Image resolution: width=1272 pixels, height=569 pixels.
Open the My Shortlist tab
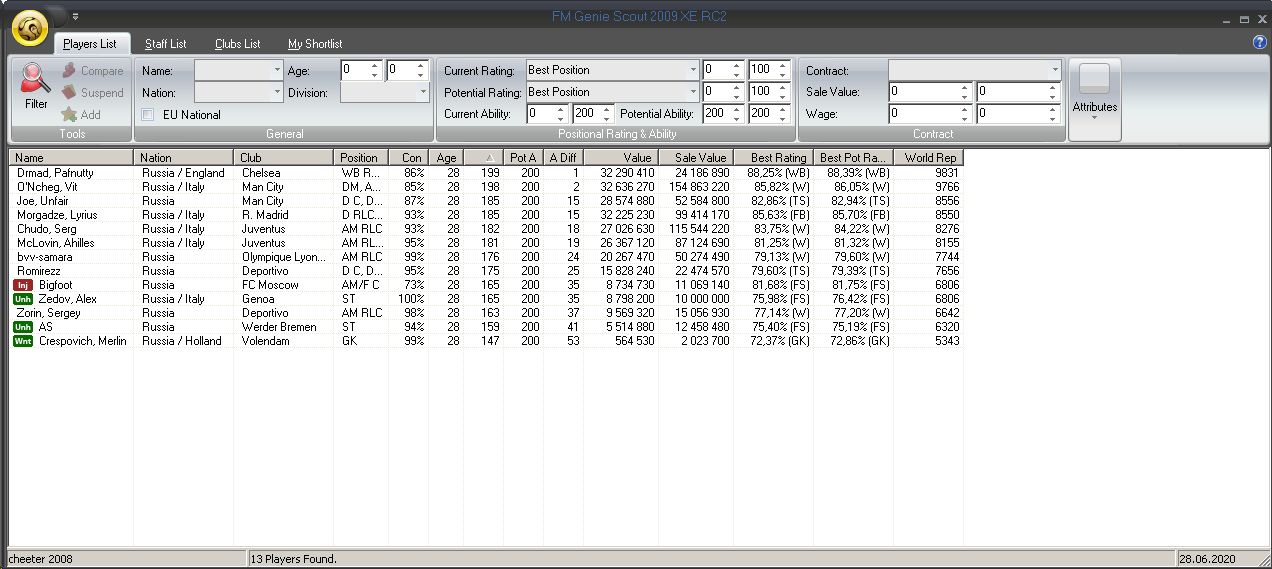315,44
